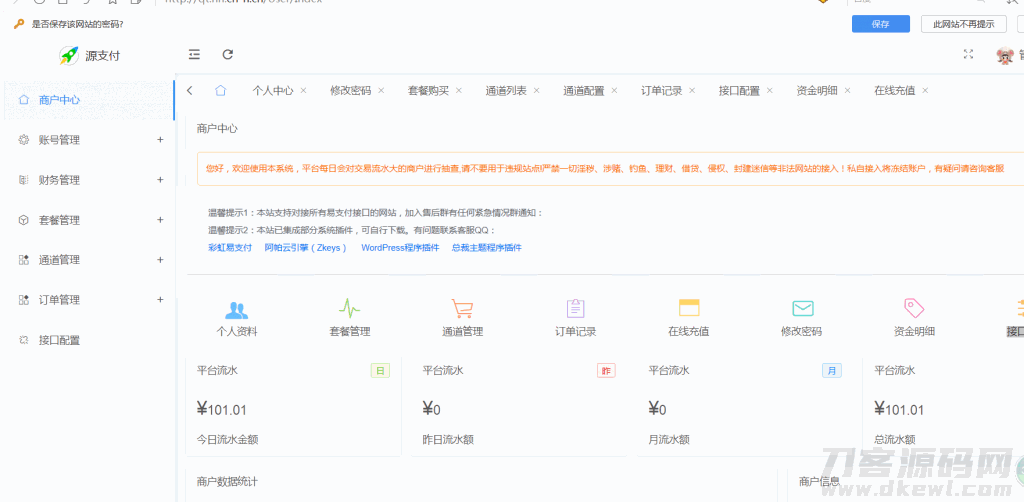Image resolution: width=1024 pixels, height=502 pixels.
Task: Open 订单记录 clipboard icon shortcut
Action: (x=575, y=309)
